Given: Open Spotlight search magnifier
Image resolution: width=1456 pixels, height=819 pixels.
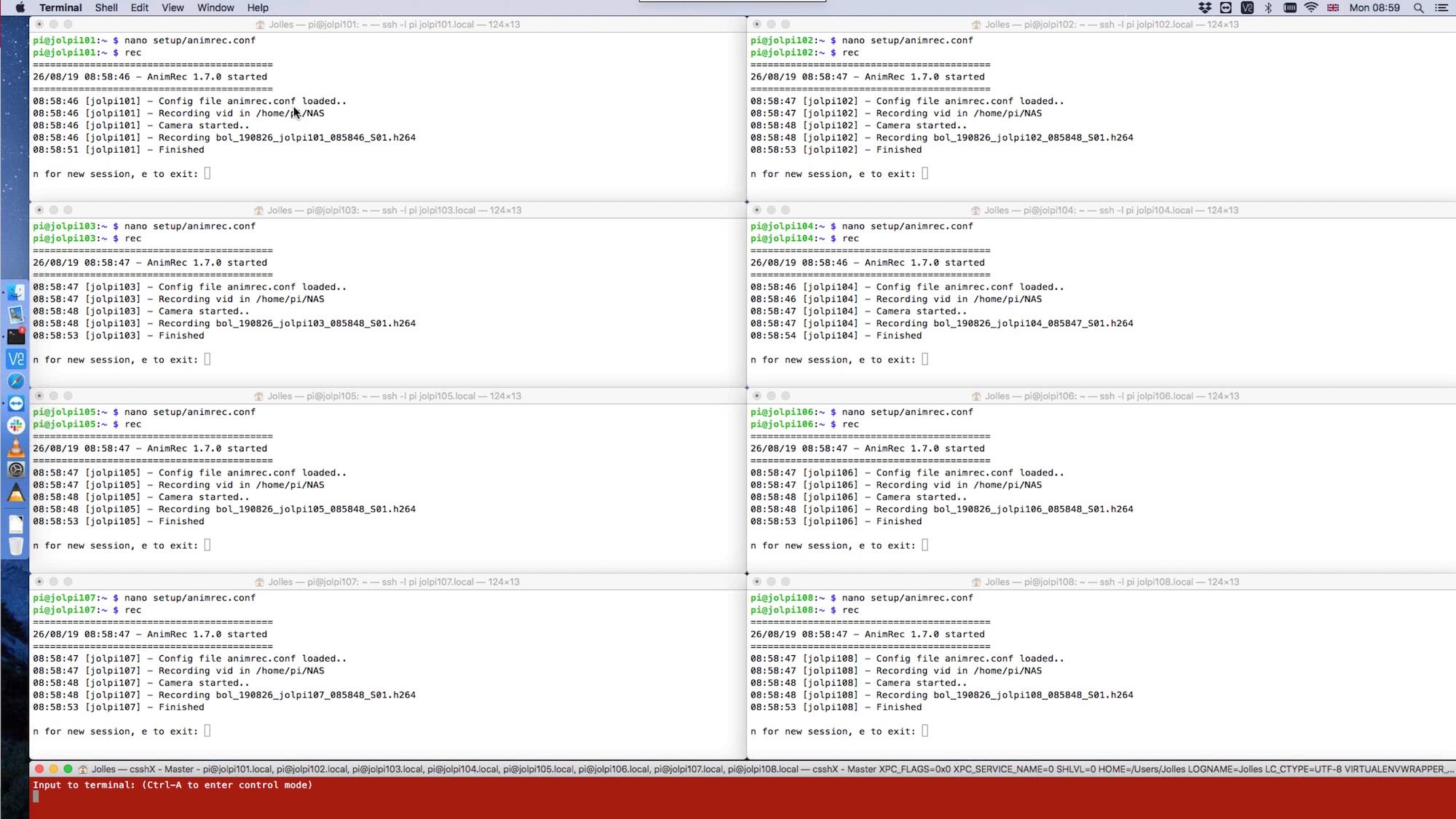Looking at the screenshot, I should point(1418,7).
